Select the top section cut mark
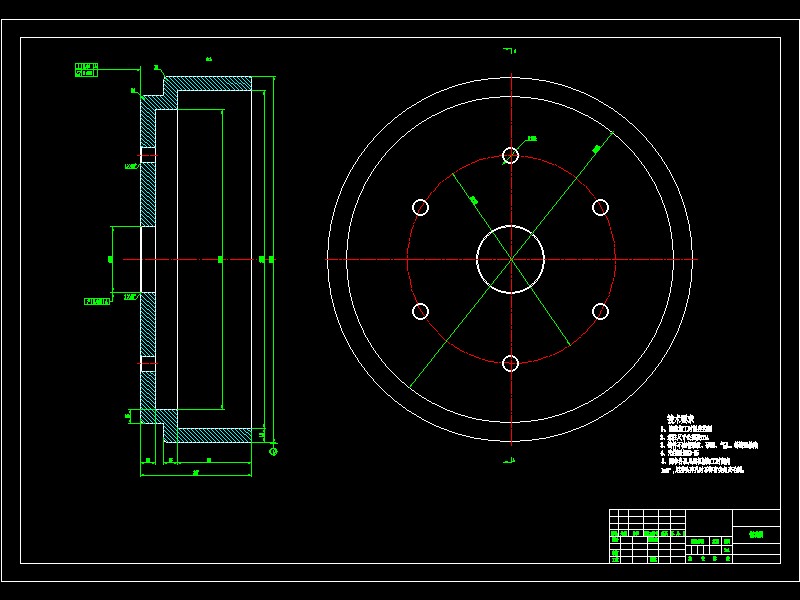The image size is (800, 600). (x=510, y=51)
